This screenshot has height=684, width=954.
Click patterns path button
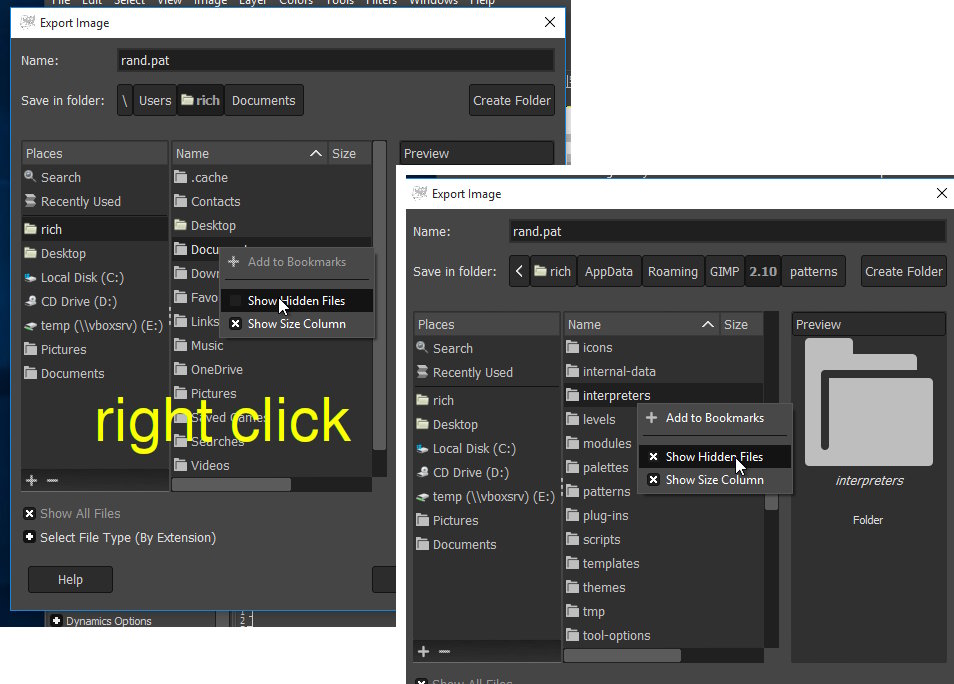[x=813, y=271]
